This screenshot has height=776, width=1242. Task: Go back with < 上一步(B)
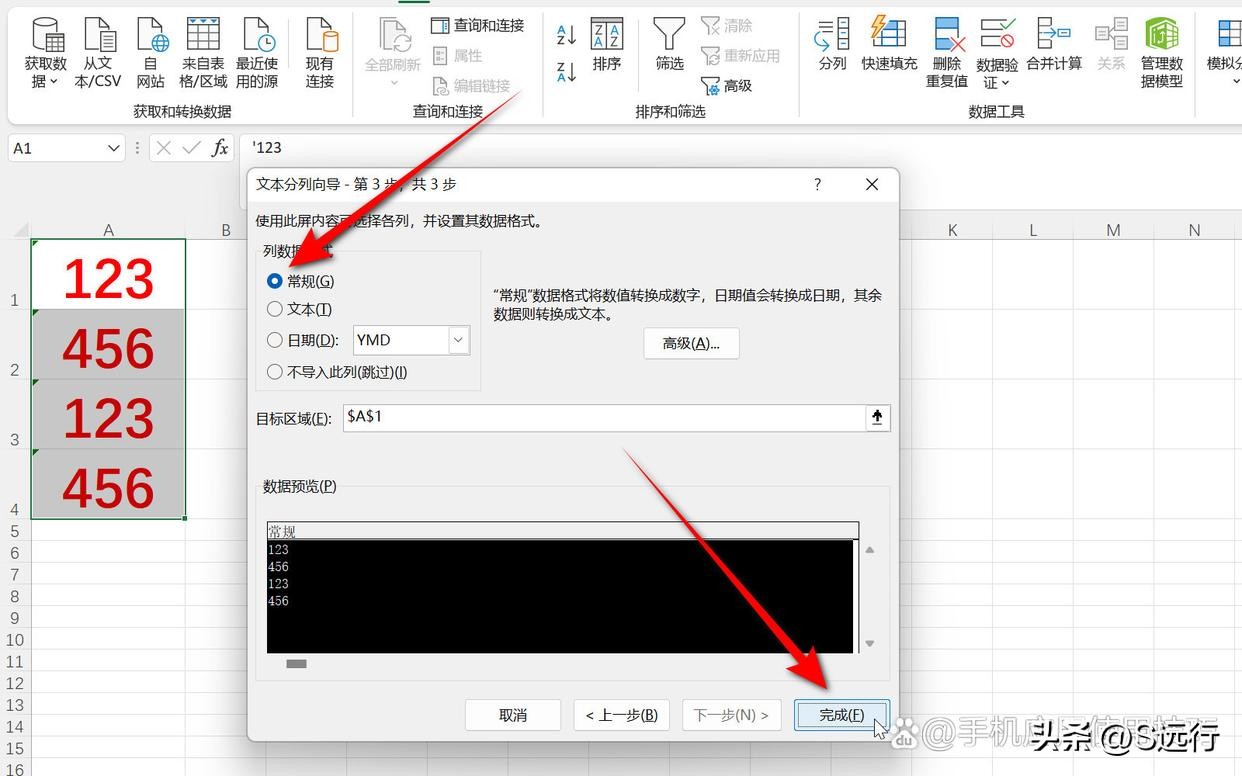pos(621,715)
